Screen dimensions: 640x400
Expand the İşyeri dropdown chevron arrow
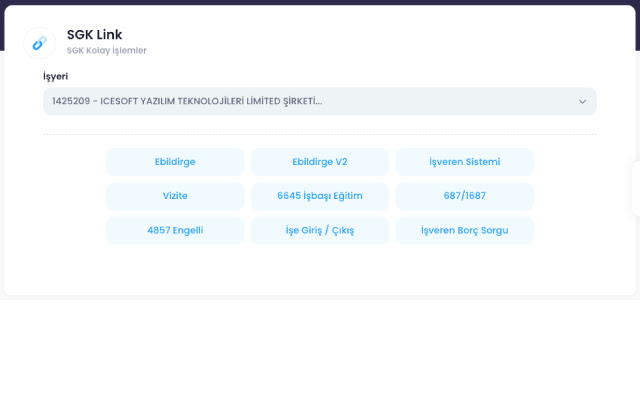[582, 102]
